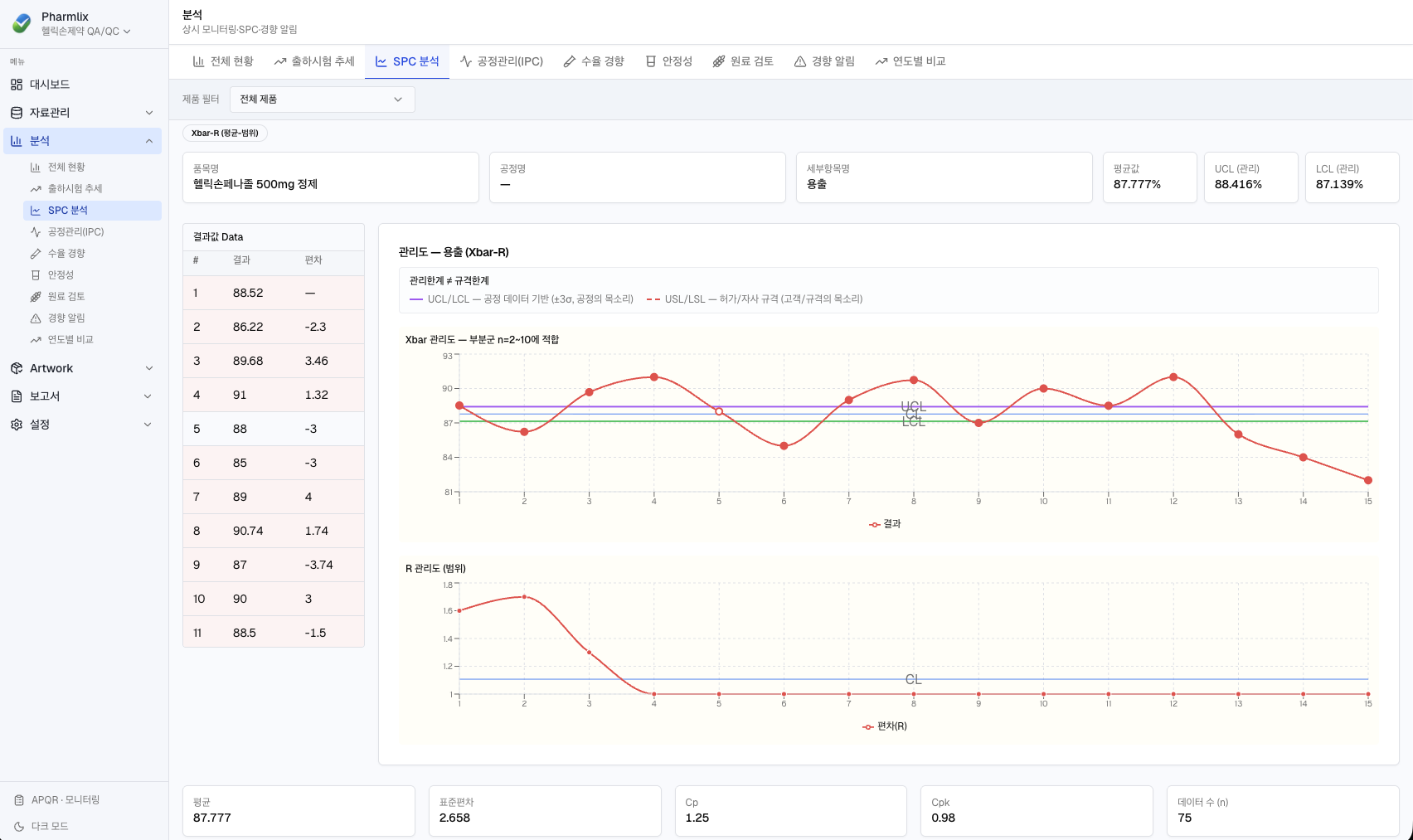Click the 보고서 document icon
Viewport: 1413px width, 840px height.
17,396
